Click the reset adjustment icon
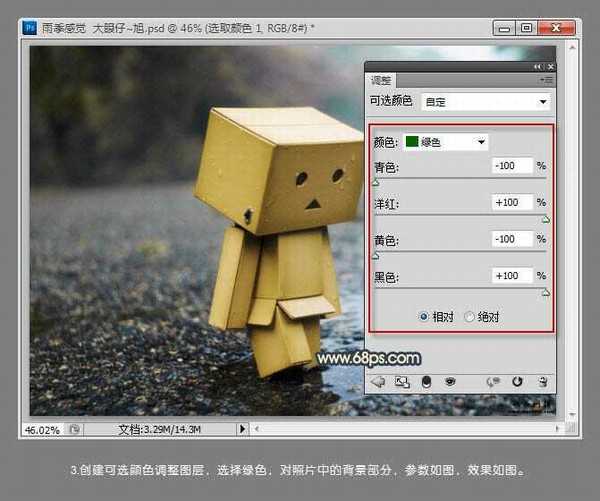The height and width of the screenshot is (501, 600). (517, 381)
